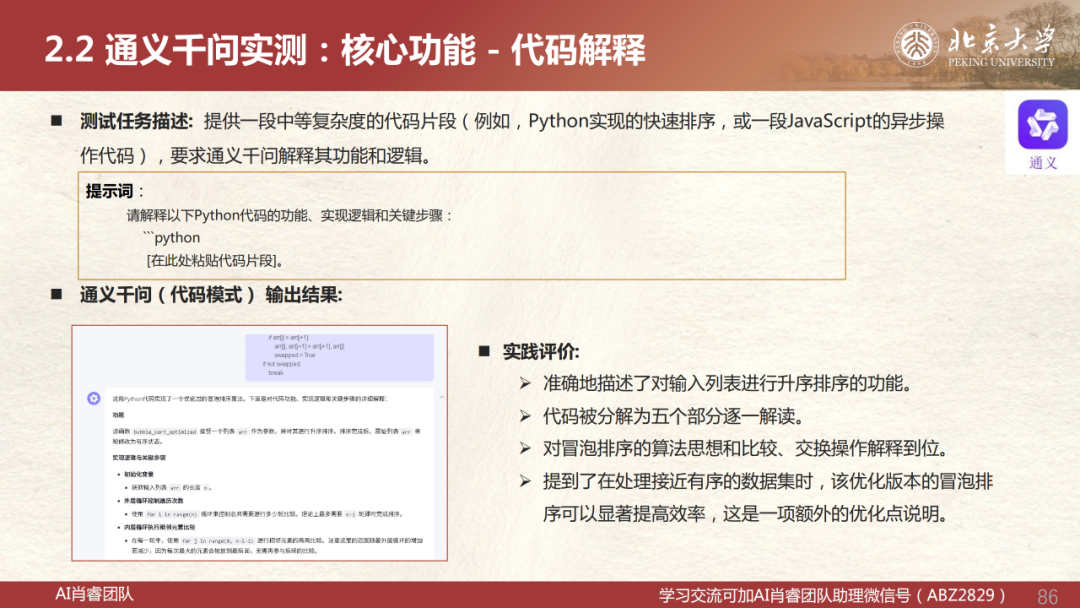Click the '北京大学' calligraphy text
This screenshot has height=608, width=1080.
click(x=1001, y=39)
